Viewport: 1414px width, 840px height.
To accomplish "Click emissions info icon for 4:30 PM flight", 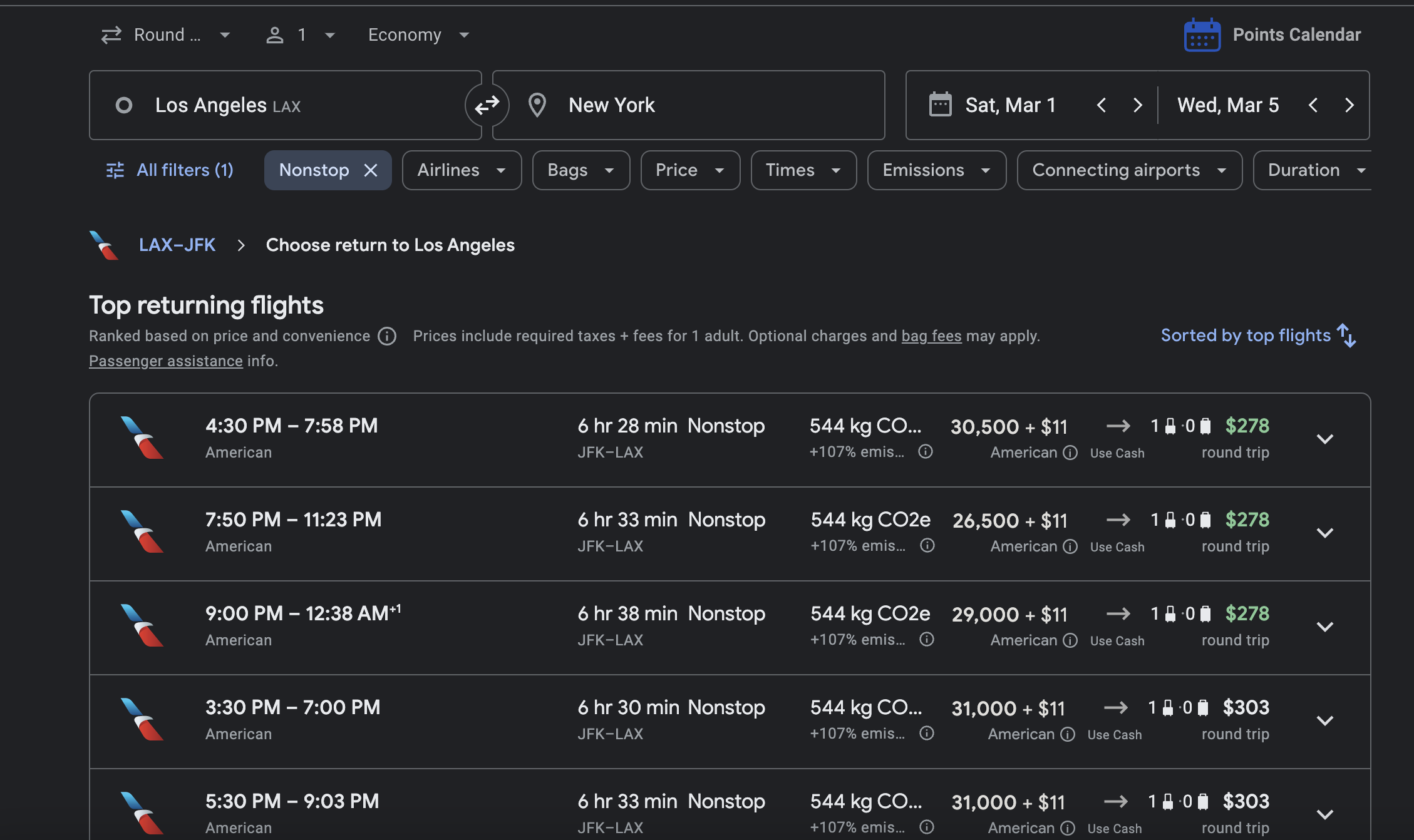I will (x=926, y=451).
